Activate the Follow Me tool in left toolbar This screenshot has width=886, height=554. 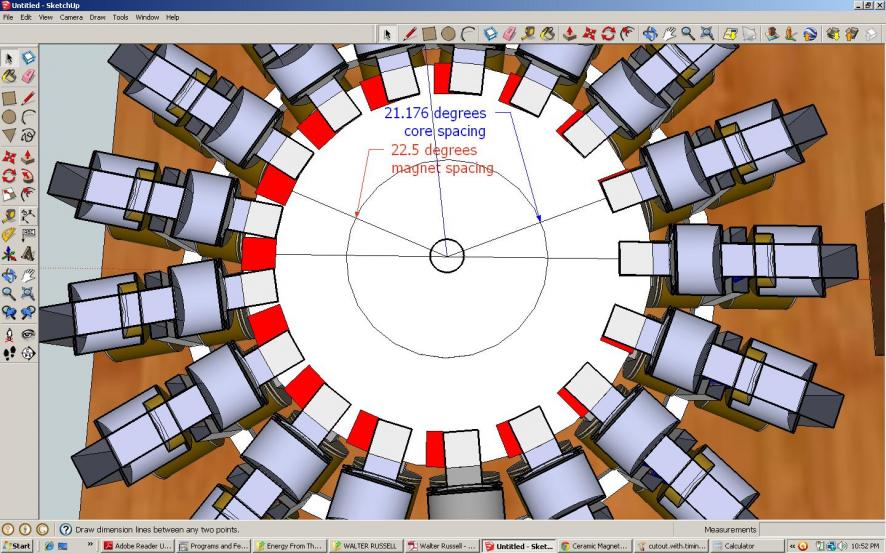28,175
